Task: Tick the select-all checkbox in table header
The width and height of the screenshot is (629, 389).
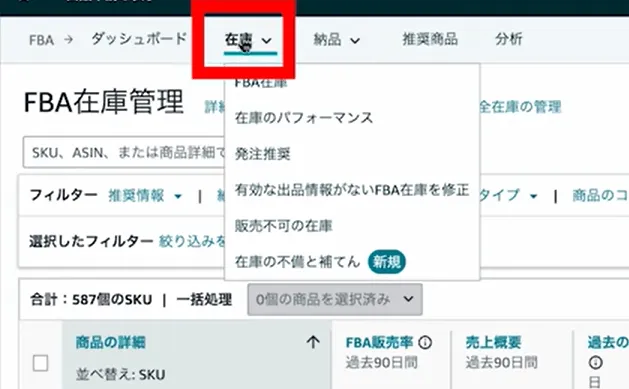Action: coord(41,363)
